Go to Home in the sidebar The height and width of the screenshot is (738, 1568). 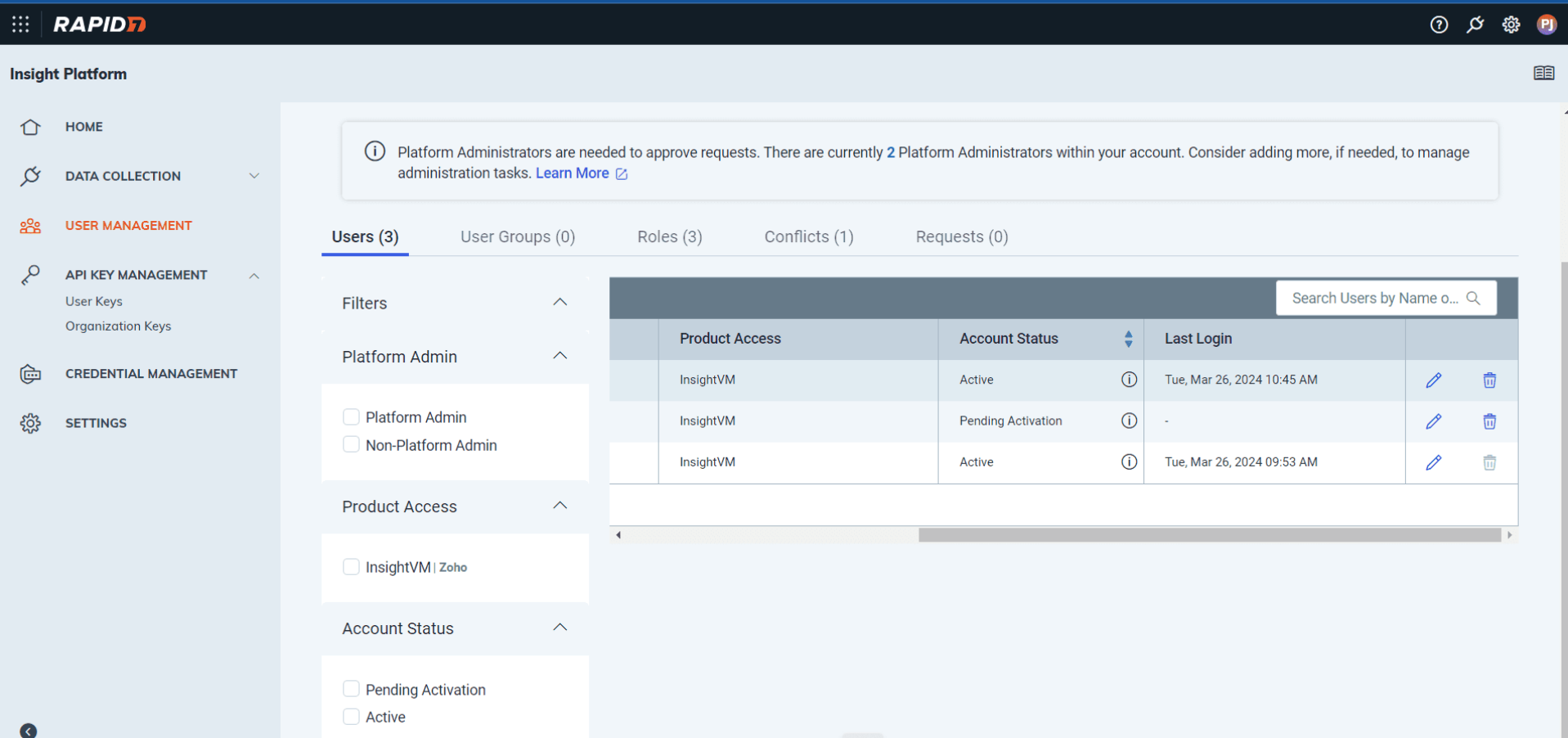click(84, 127)
